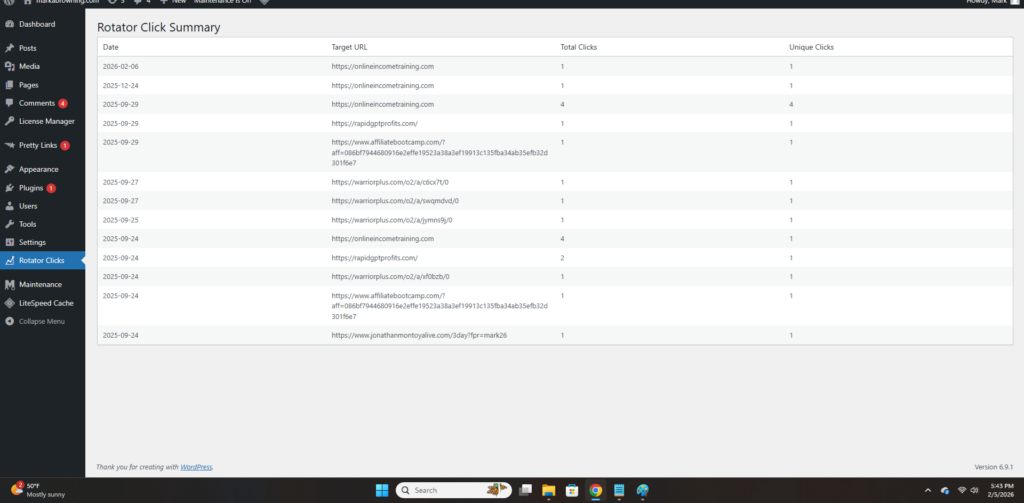Click the Total Clicks column header

click(x=578, y=47)
